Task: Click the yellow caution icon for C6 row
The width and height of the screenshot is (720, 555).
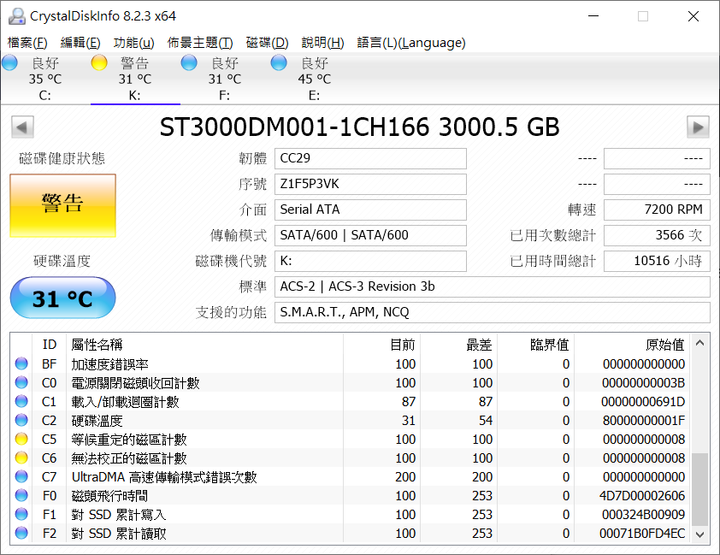Action: pos(22,458)
